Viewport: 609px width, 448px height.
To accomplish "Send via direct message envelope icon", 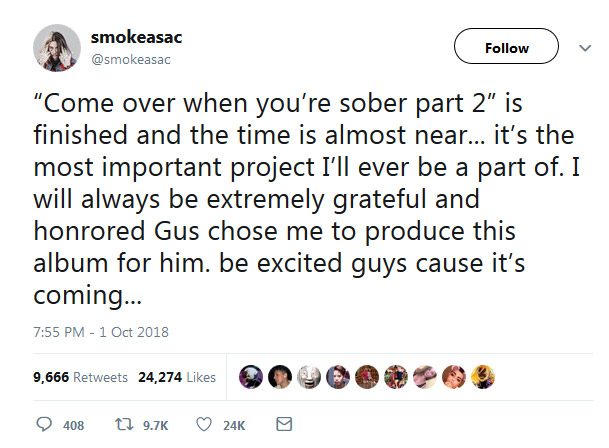I will coord(283,424).
